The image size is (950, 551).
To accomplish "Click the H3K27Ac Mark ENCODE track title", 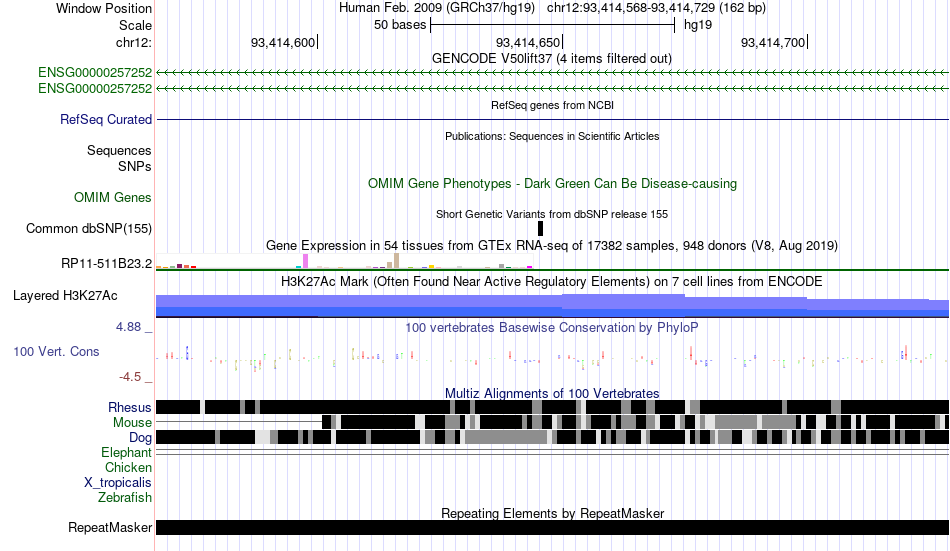I will click(552, 281).
